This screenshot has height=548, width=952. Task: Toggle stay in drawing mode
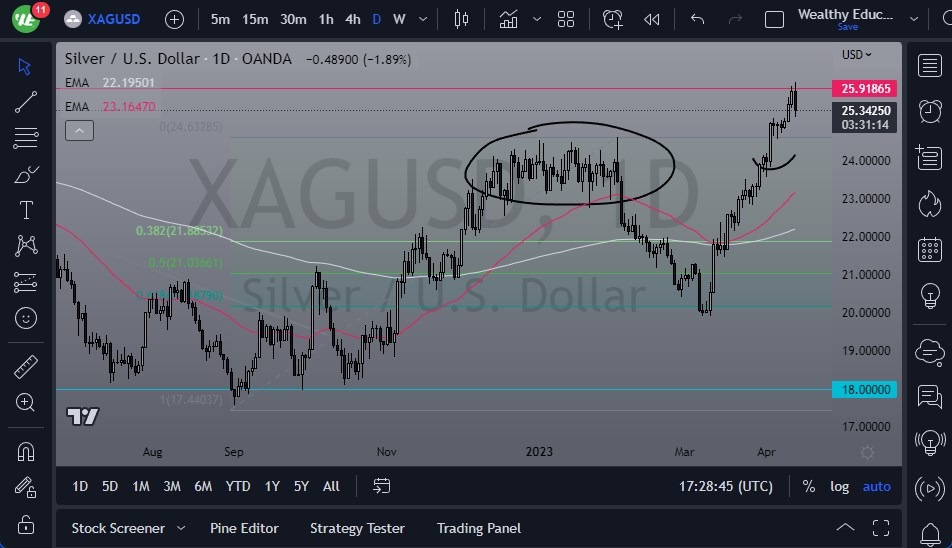pos(26,487)
